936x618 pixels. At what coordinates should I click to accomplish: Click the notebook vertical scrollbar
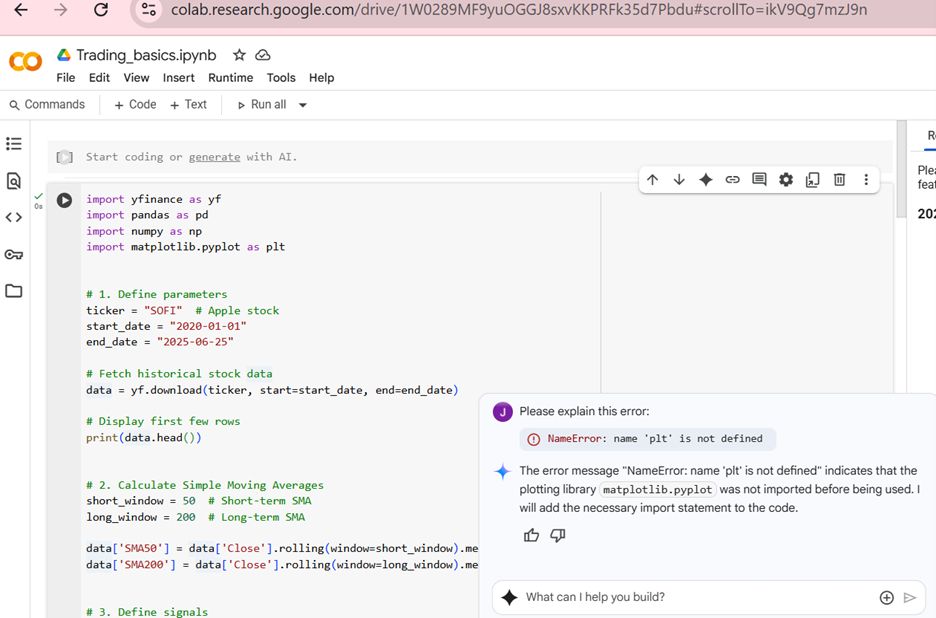coord(901,170)
